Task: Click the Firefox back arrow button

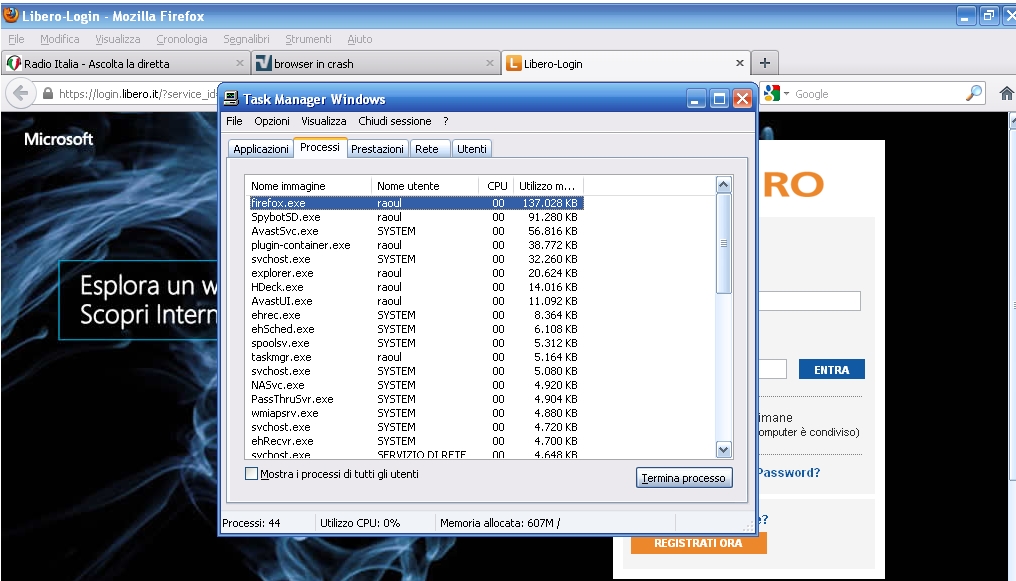Action: click(x=20, y=94)
